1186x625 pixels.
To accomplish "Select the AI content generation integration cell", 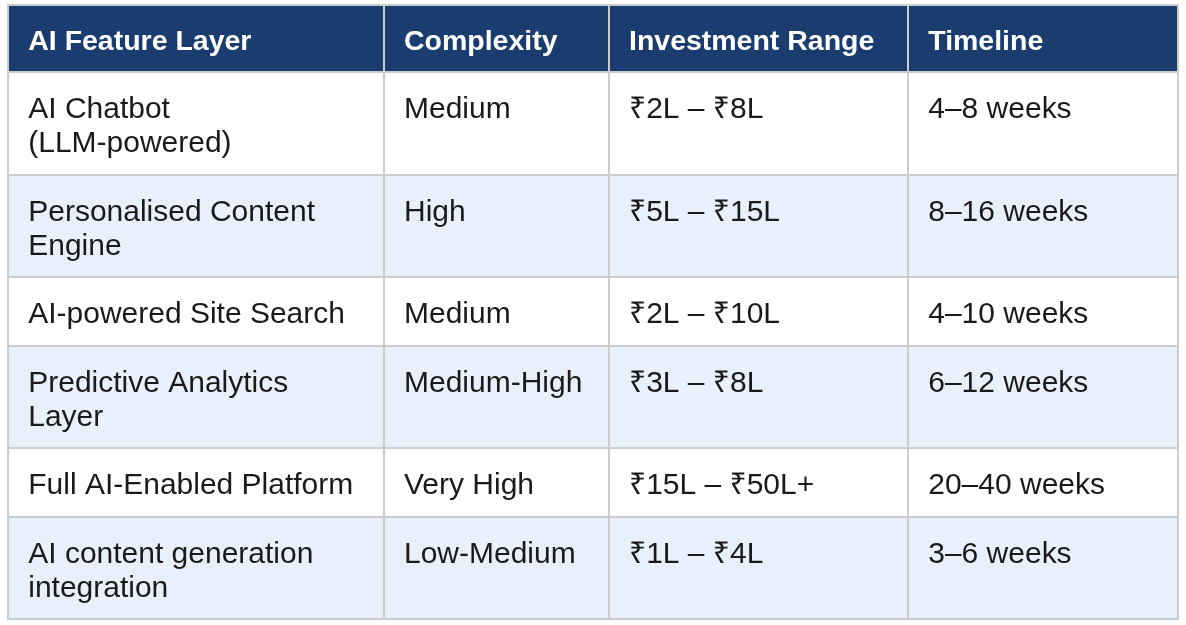I will pyautogui.click(x=170, y=569).
